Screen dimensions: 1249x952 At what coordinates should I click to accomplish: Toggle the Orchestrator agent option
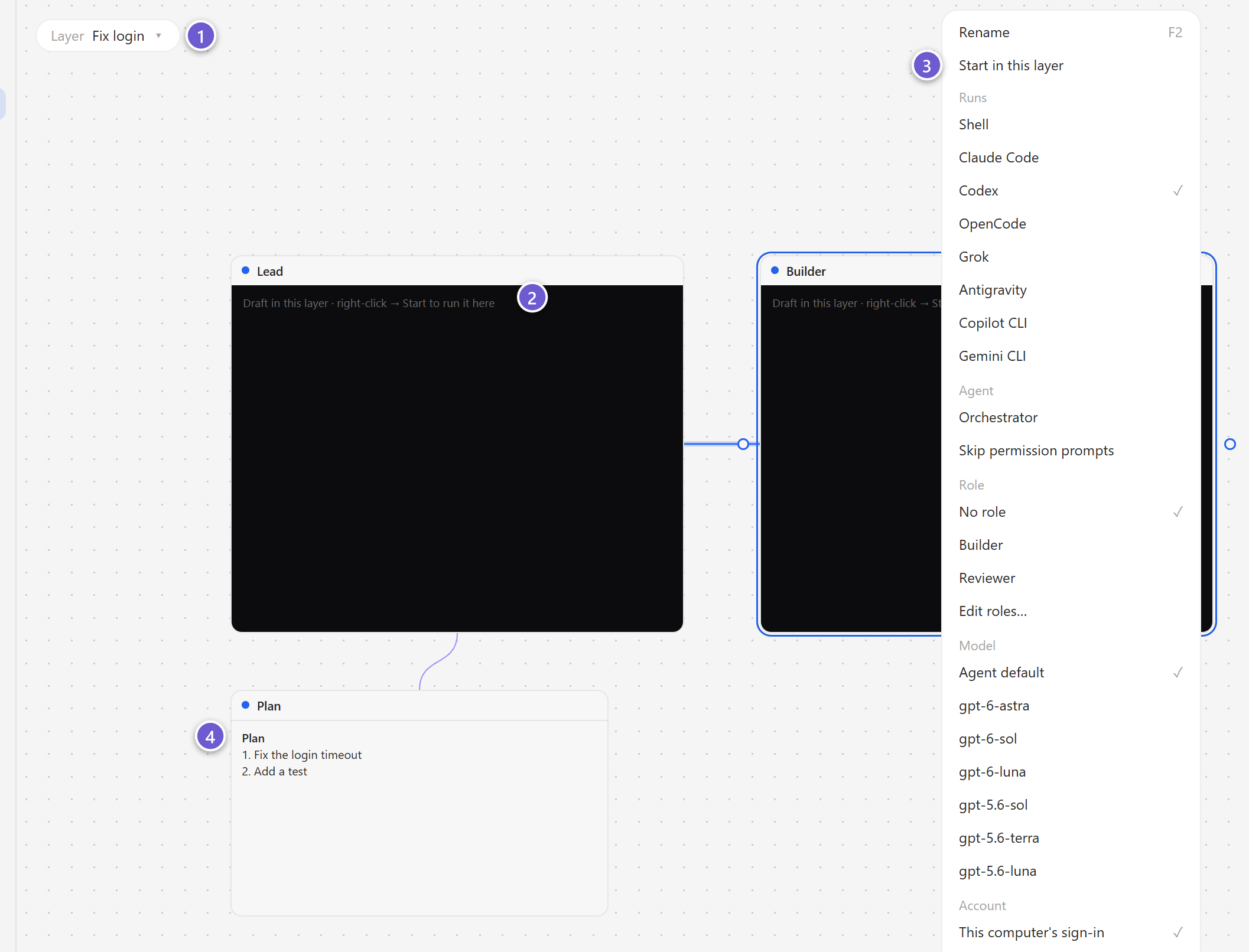coord(1071,418)
